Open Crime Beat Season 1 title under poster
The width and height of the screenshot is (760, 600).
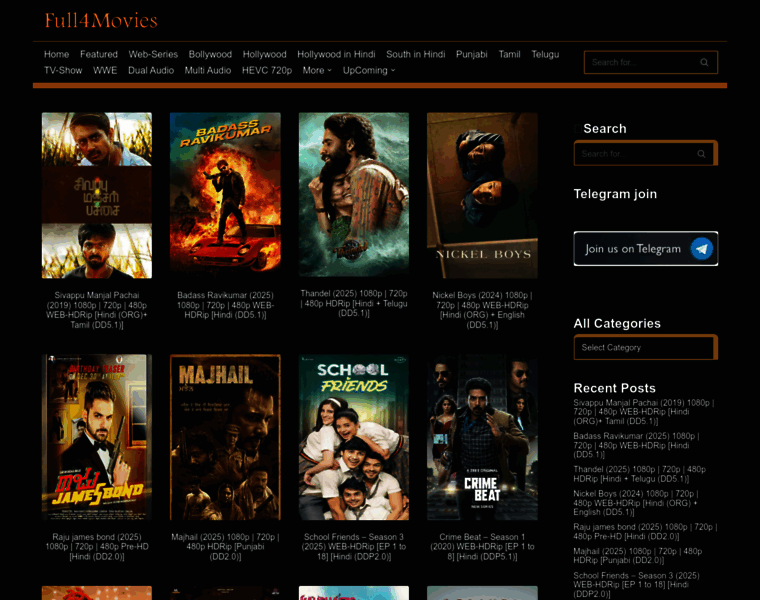[482, 547]
